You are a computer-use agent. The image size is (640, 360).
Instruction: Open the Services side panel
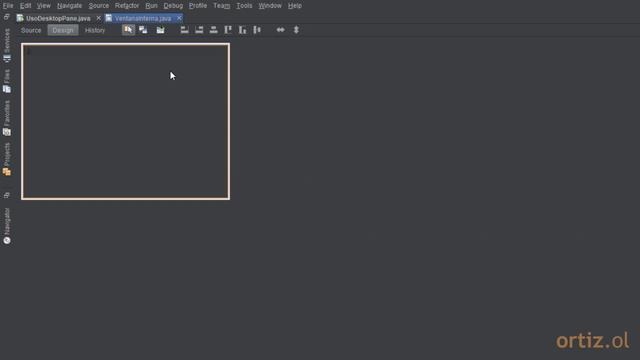click(7, 45)
